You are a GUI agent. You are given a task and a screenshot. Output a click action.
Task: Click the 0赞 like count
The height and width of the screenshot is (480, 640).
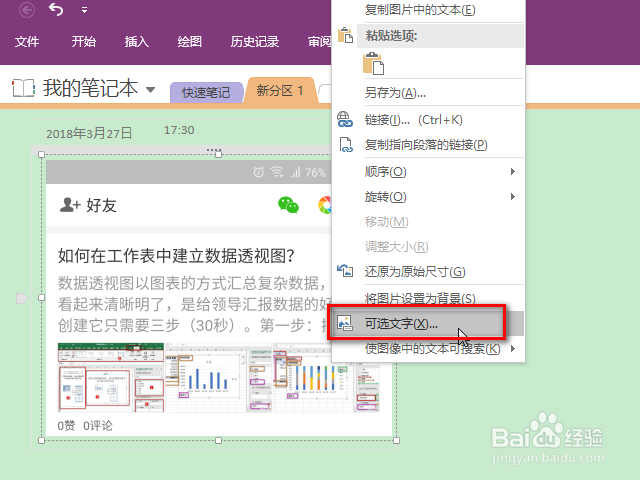tap(67, 426)
